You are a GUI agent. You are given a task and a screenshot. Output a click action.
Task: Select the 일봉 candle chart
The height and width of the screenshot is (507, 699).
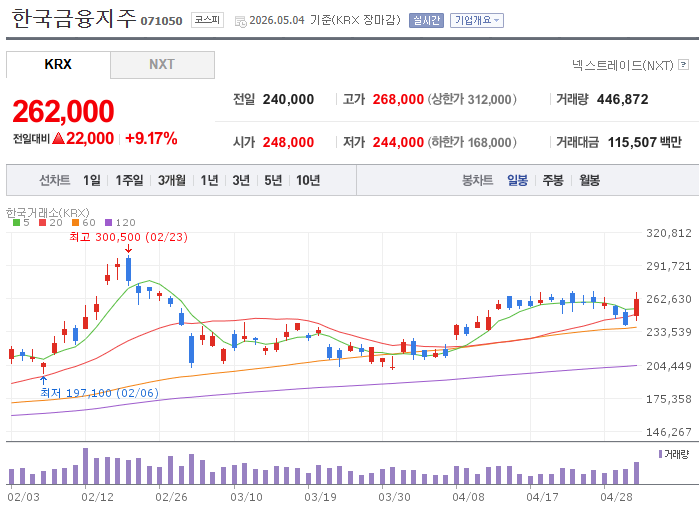pyautogui.click(x=518, y=180)
